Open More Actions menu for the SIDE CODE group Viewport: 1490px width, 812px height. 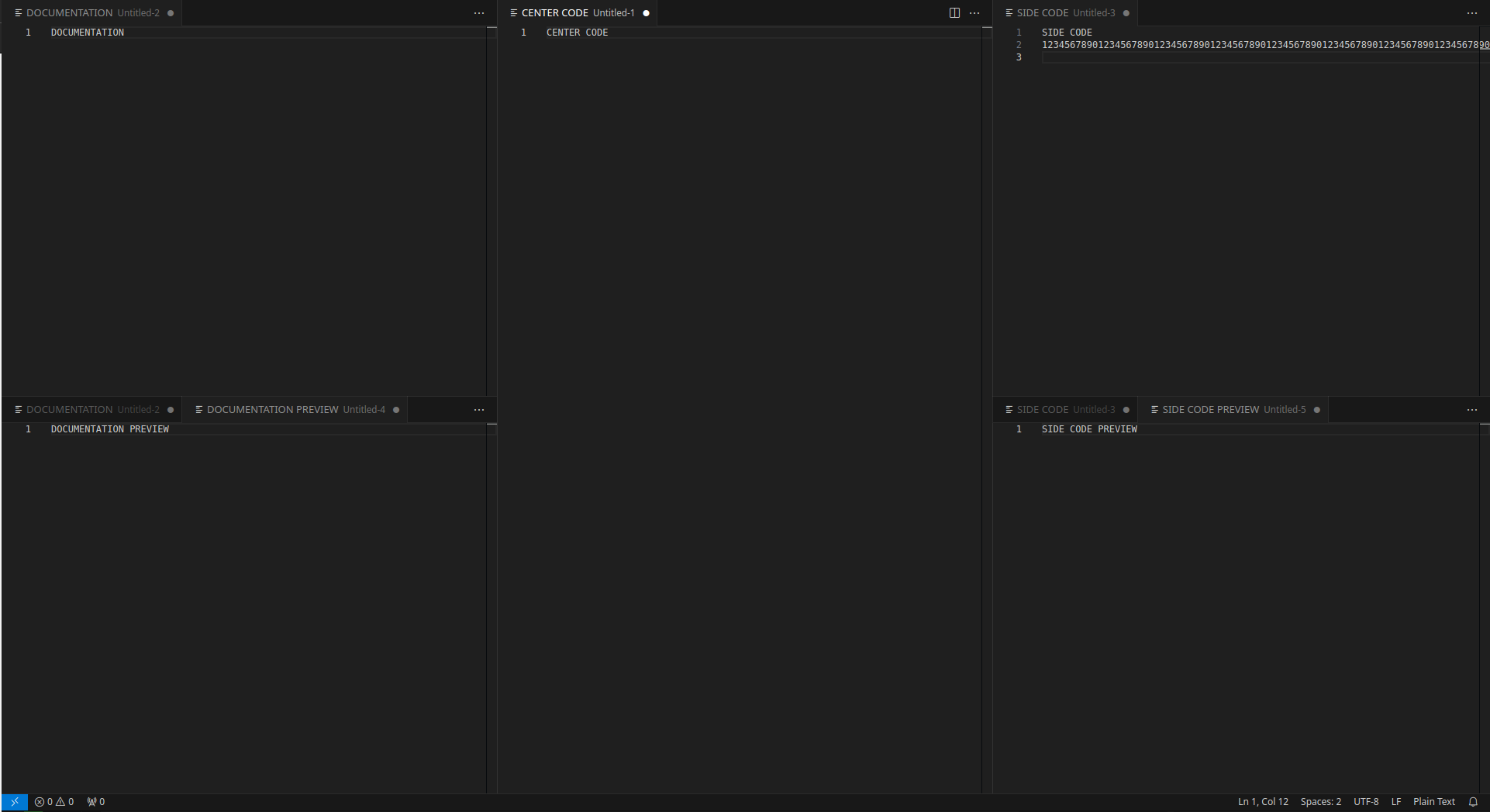(1472, 12)
